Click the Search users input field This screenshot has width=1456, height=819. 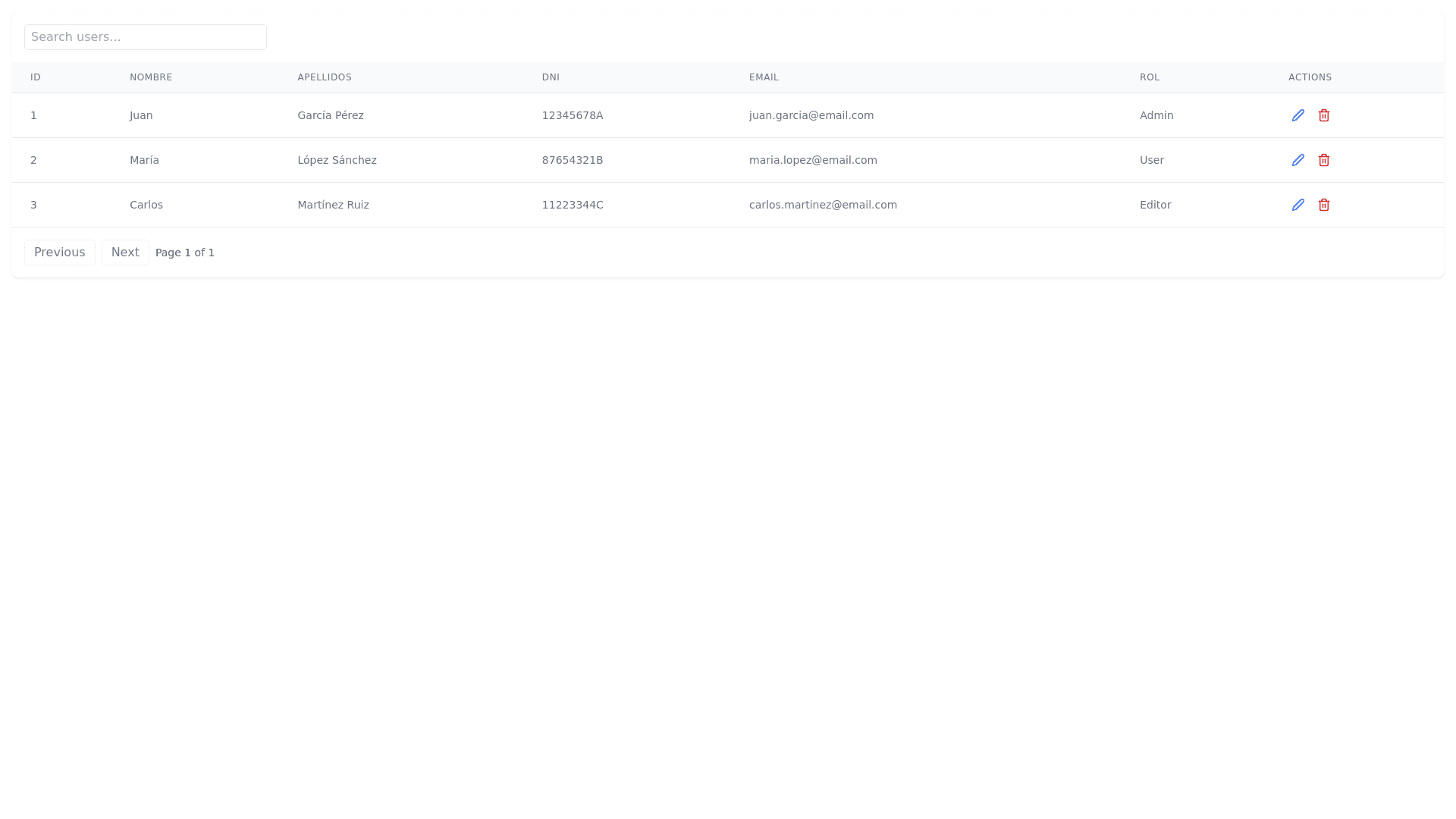click(146, 37)
